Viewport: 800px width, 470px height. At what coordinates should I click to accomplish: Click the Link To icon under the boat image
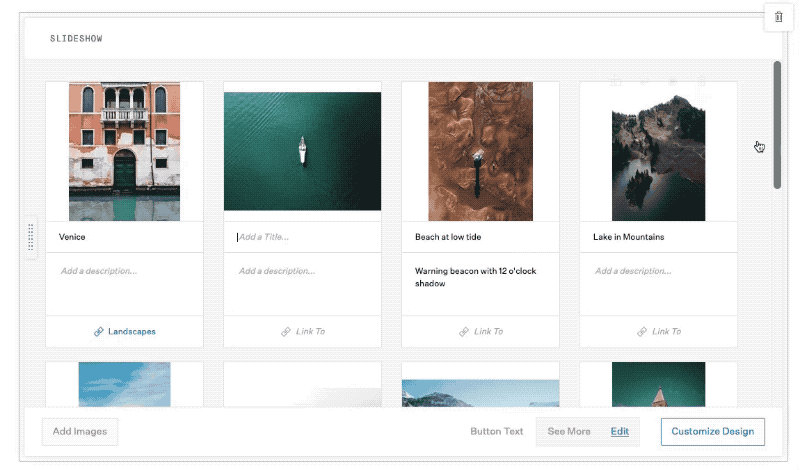tap(286, 331)
